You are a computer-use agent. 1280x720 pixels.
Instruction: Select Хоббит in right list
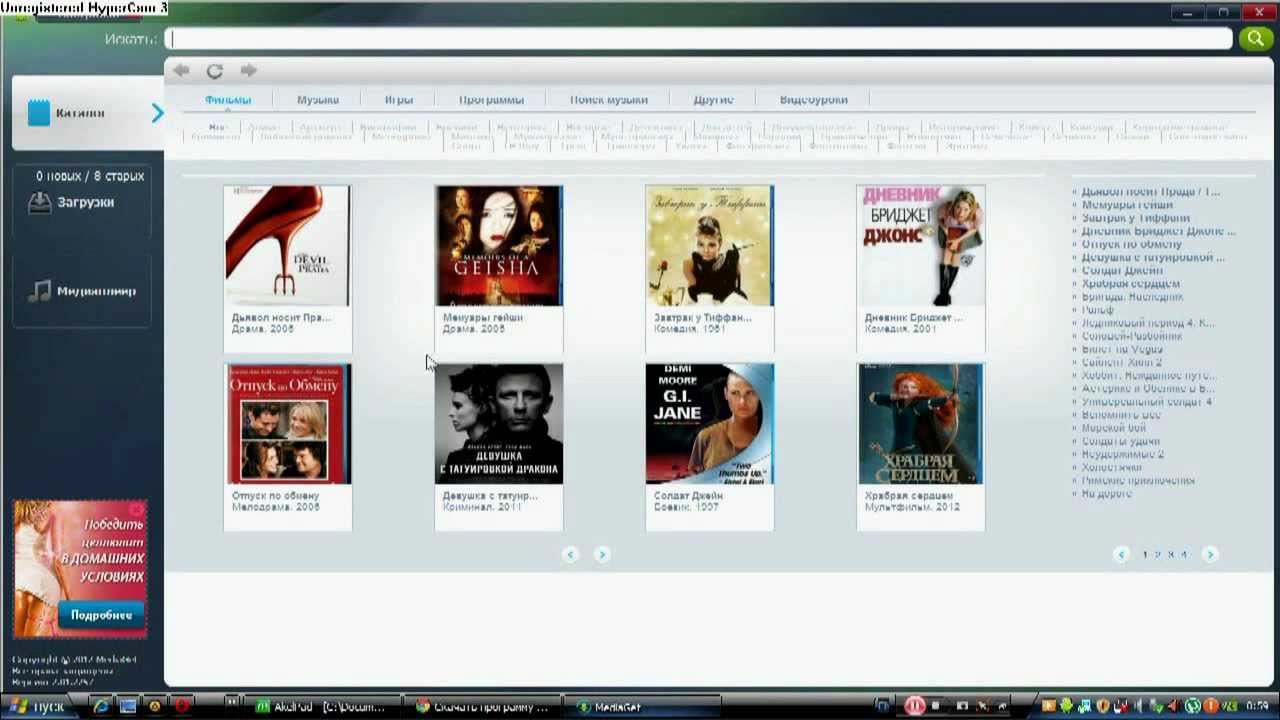[x=1148, y=375]
